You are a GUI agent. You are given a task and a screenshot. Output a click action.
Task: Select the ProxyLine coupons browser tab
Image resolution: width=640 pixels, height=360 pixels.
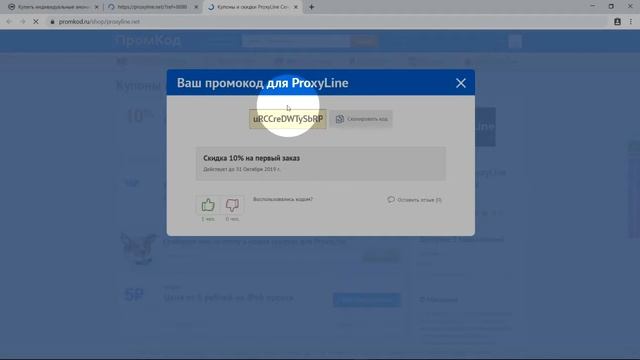coord(253,7)
